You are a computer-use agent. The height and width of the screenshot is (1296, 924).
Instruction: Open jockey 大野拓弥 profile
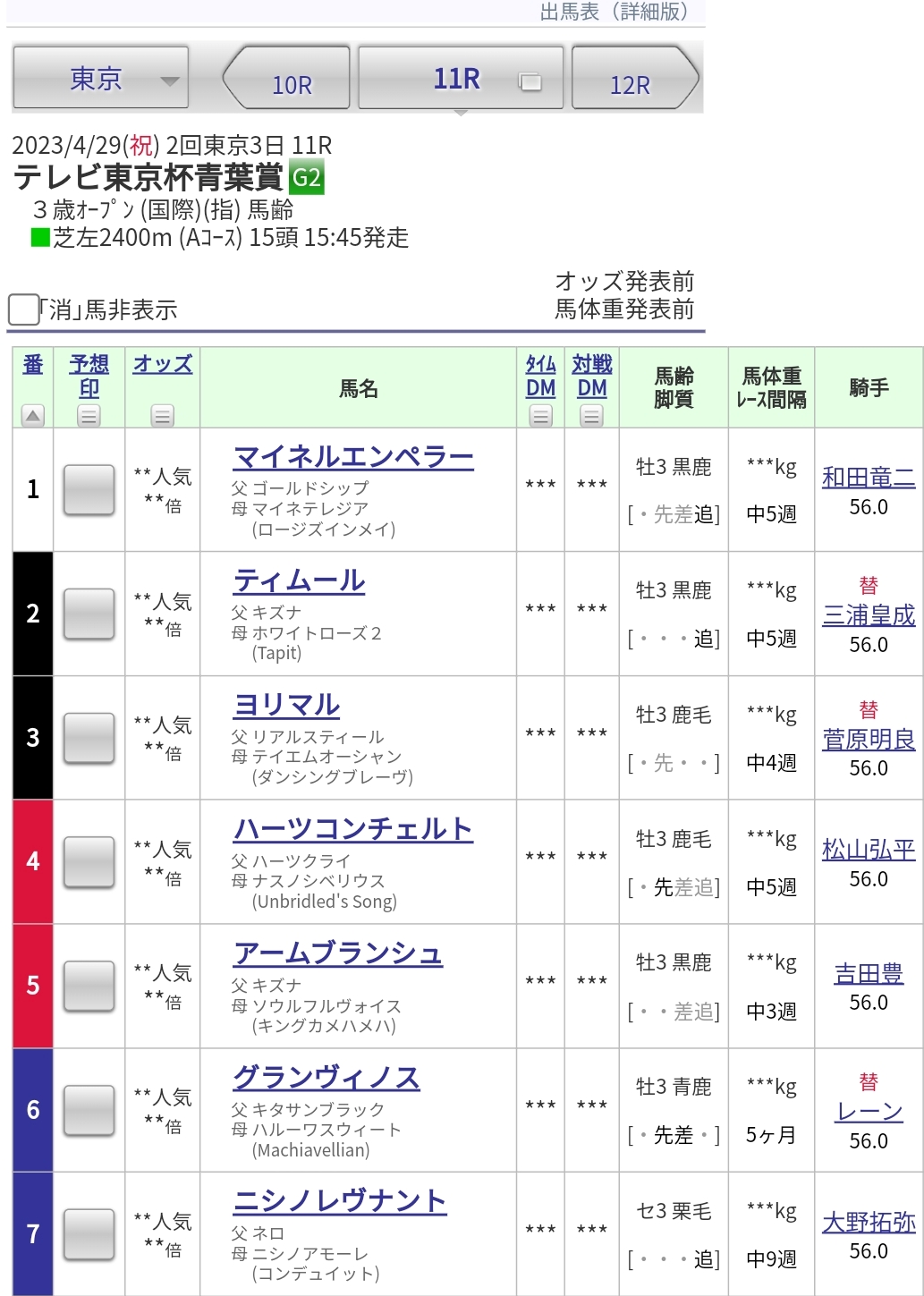pyautogui.click(x=869, y=1222)
